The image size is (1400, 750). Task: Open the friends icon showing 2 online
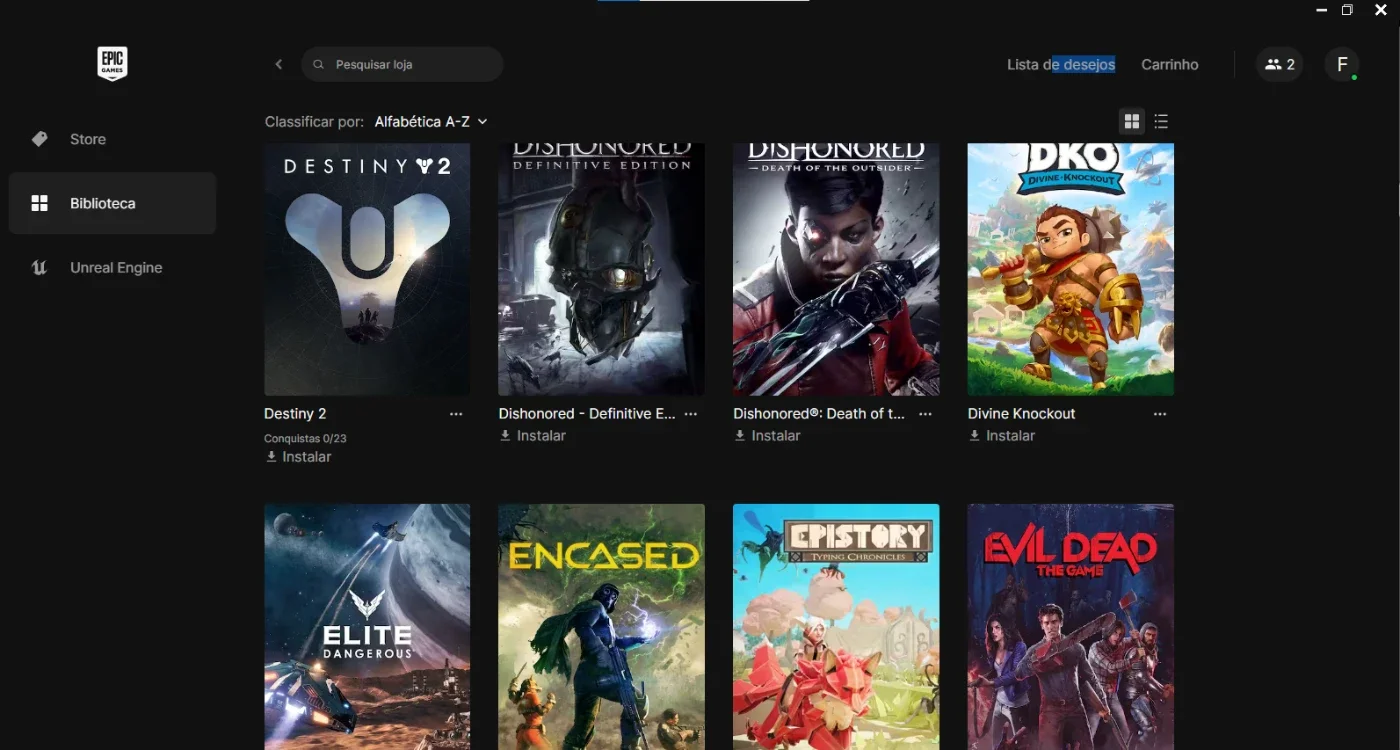(x=1280, y=64)
